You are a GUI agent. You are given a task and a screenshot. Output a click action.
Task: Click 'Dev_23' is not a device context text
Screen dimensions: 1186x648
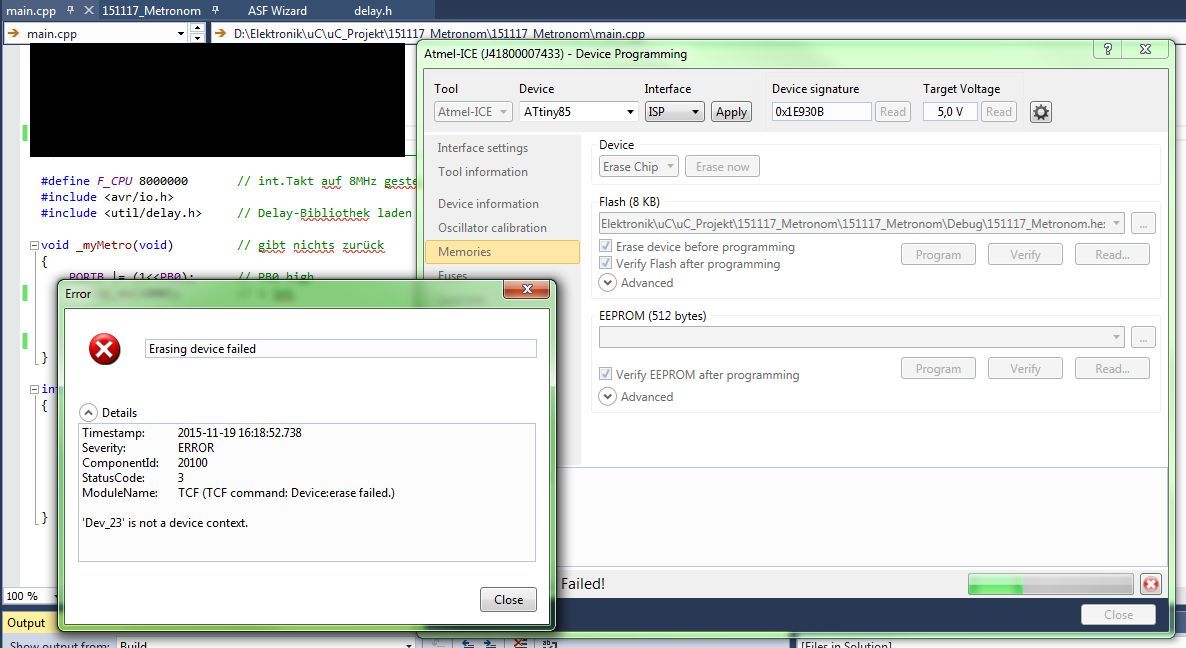165,522
